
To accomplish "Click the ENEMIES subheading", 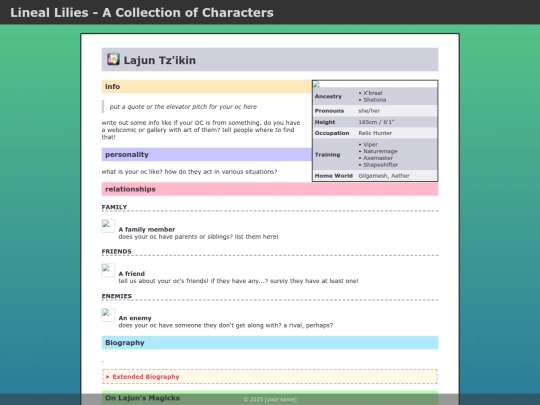I will click(117, 296).
